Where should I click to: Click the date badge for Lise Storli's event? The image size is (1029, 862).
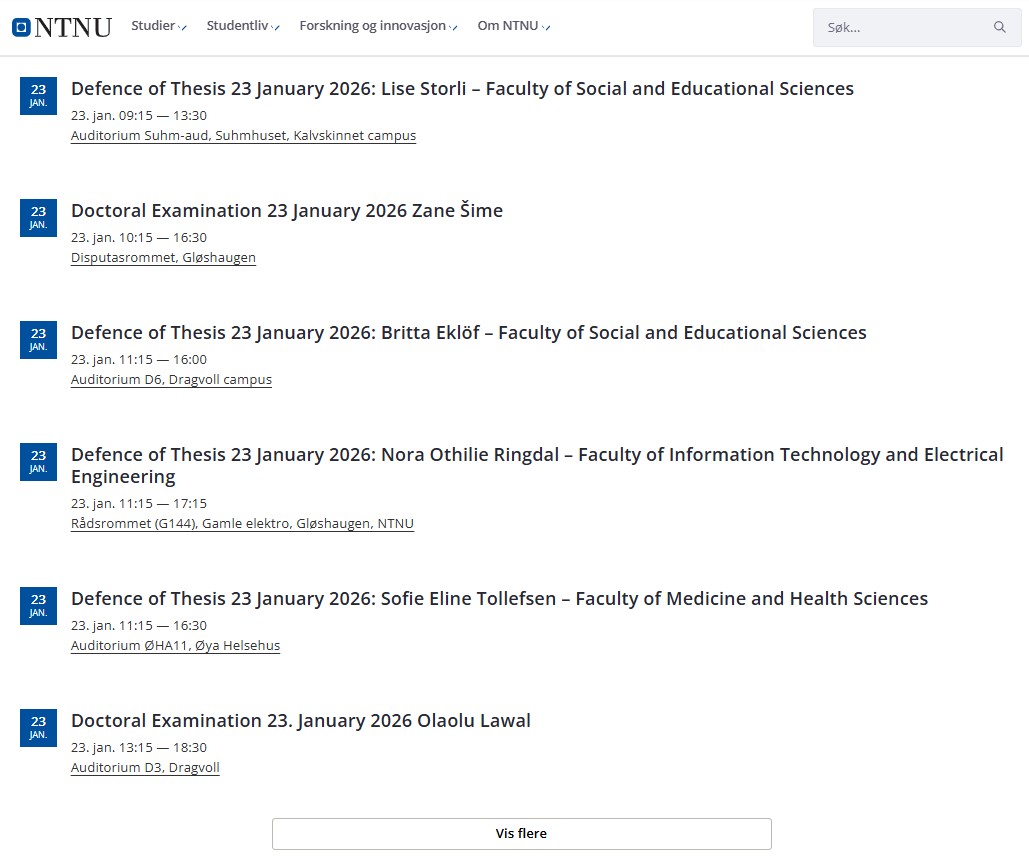[x=38, y=96]
